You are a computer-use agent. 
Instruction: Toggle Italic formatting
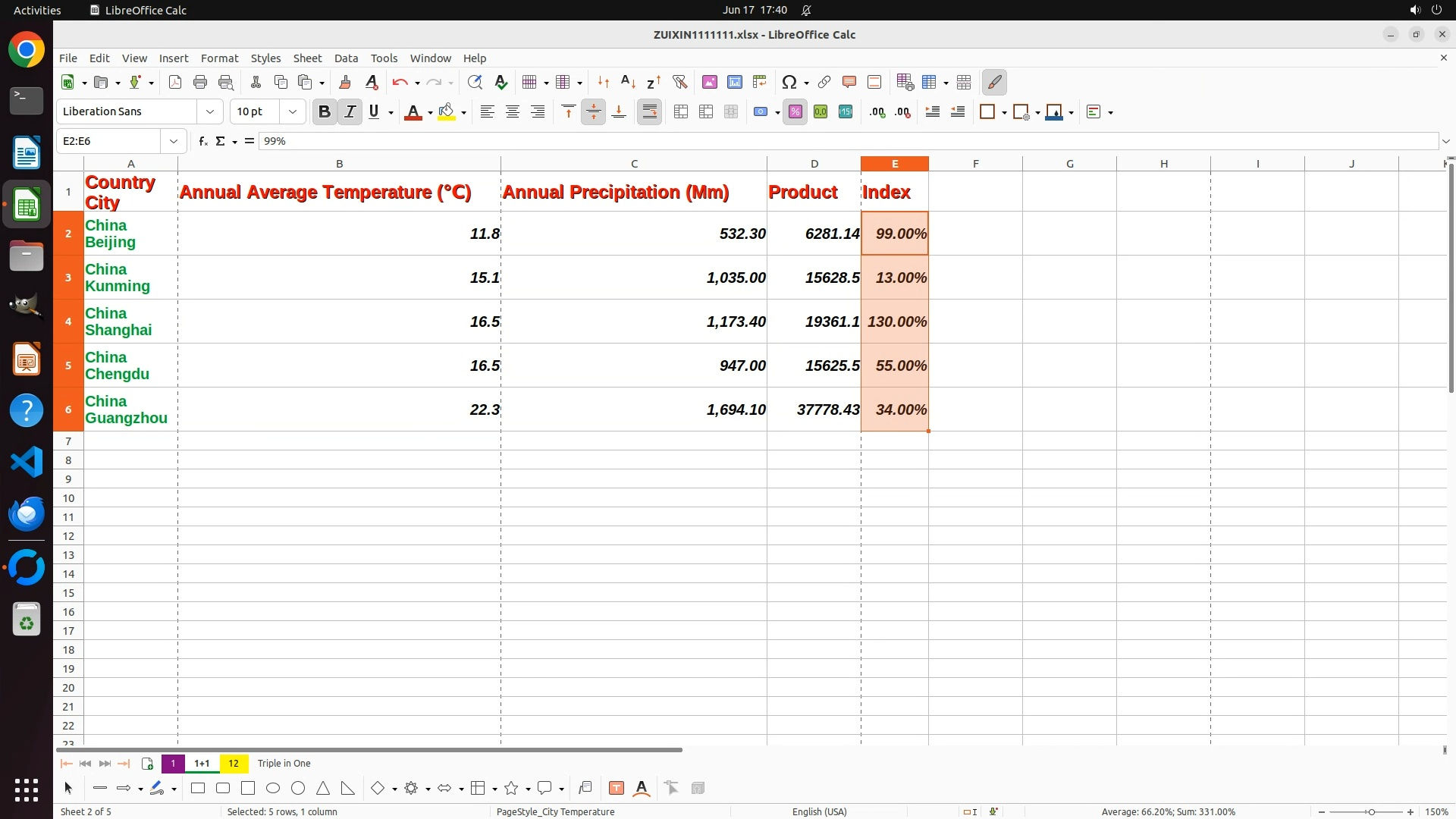click(x=350, y=112)
